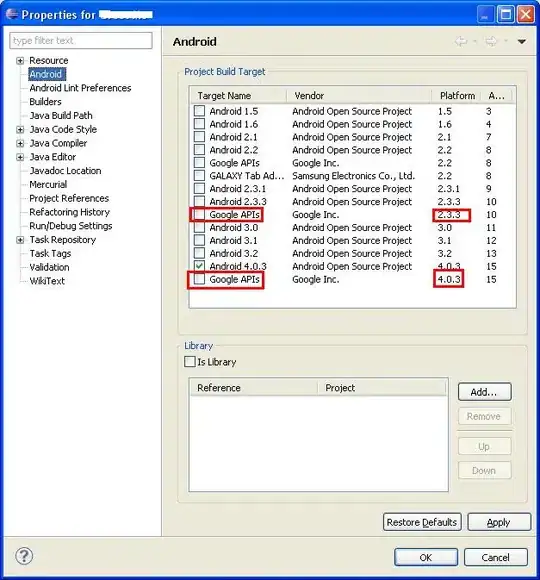This screenshot has width=540, height=580.
Task: Check Google APIs platform 2.3.3 checkbox
Action: (x=199, y=214)
